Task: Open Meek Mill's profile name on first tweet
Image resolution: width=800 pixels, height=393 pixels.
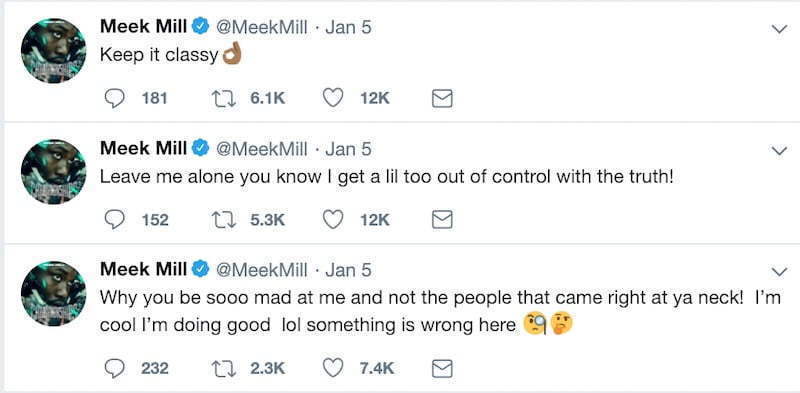Action: click(143, 27)
